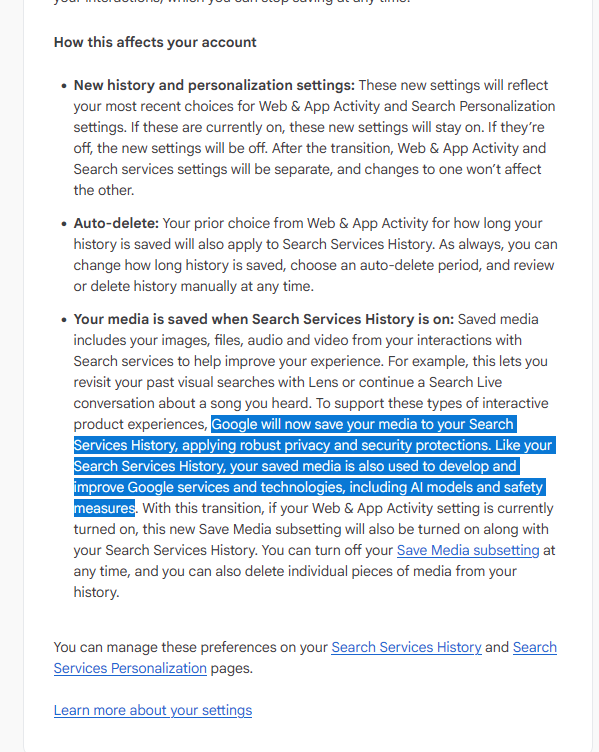
Task: Click bullet dot beside Your media is saved
Action: 64,320
